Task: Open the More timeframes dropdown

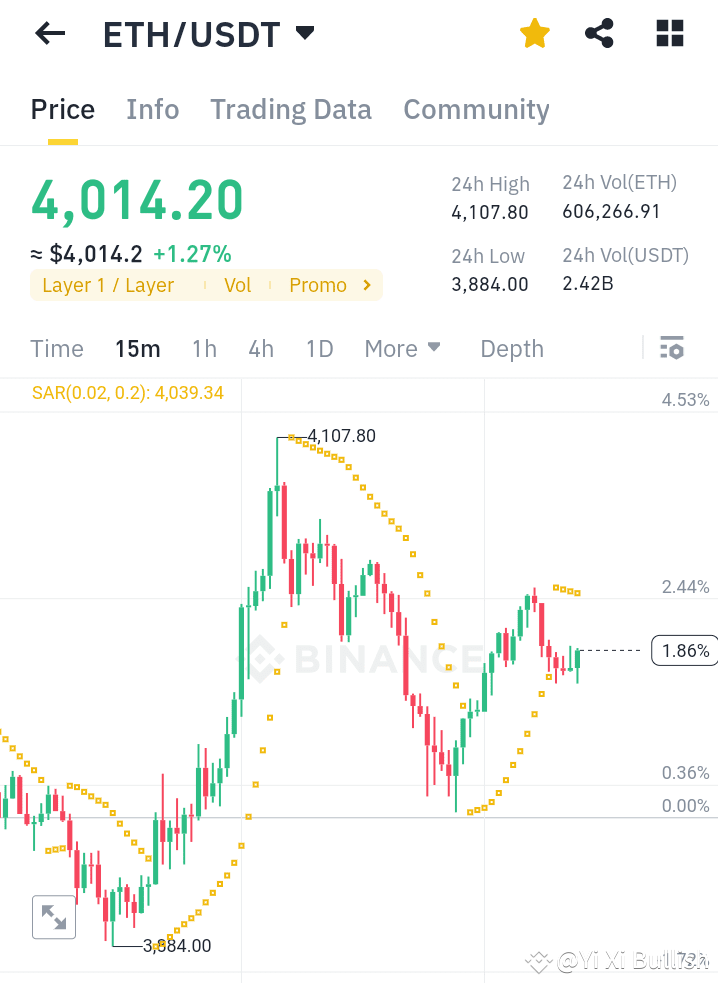Action: (x=402, y=348)
